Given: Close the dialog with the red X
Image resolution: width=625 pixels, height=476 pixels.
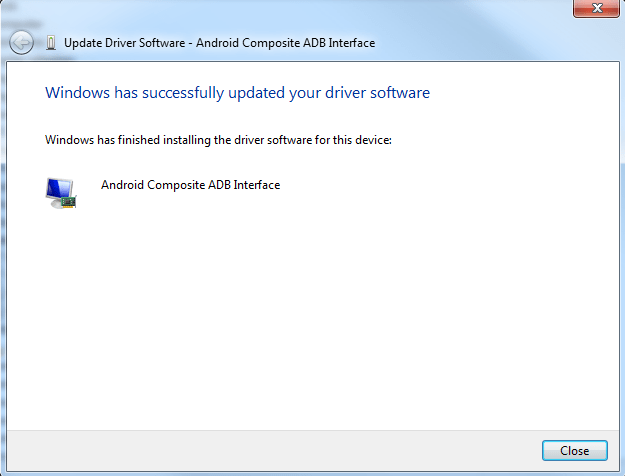Looking at the screenshot, I should click(596, 9).
